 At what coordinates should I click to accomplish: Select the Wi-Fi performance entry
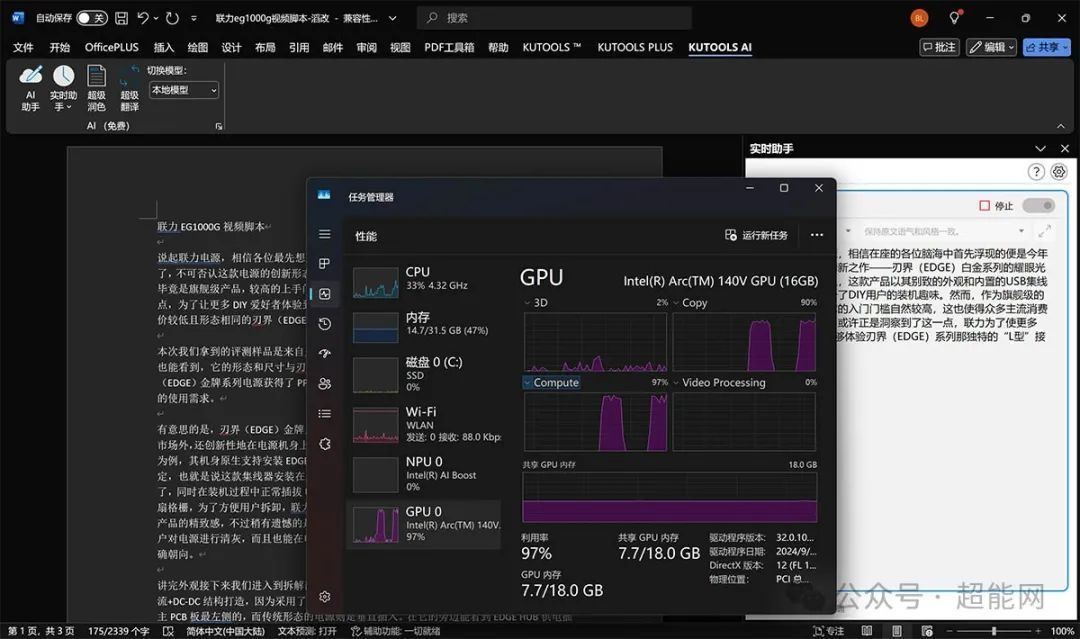424,424
